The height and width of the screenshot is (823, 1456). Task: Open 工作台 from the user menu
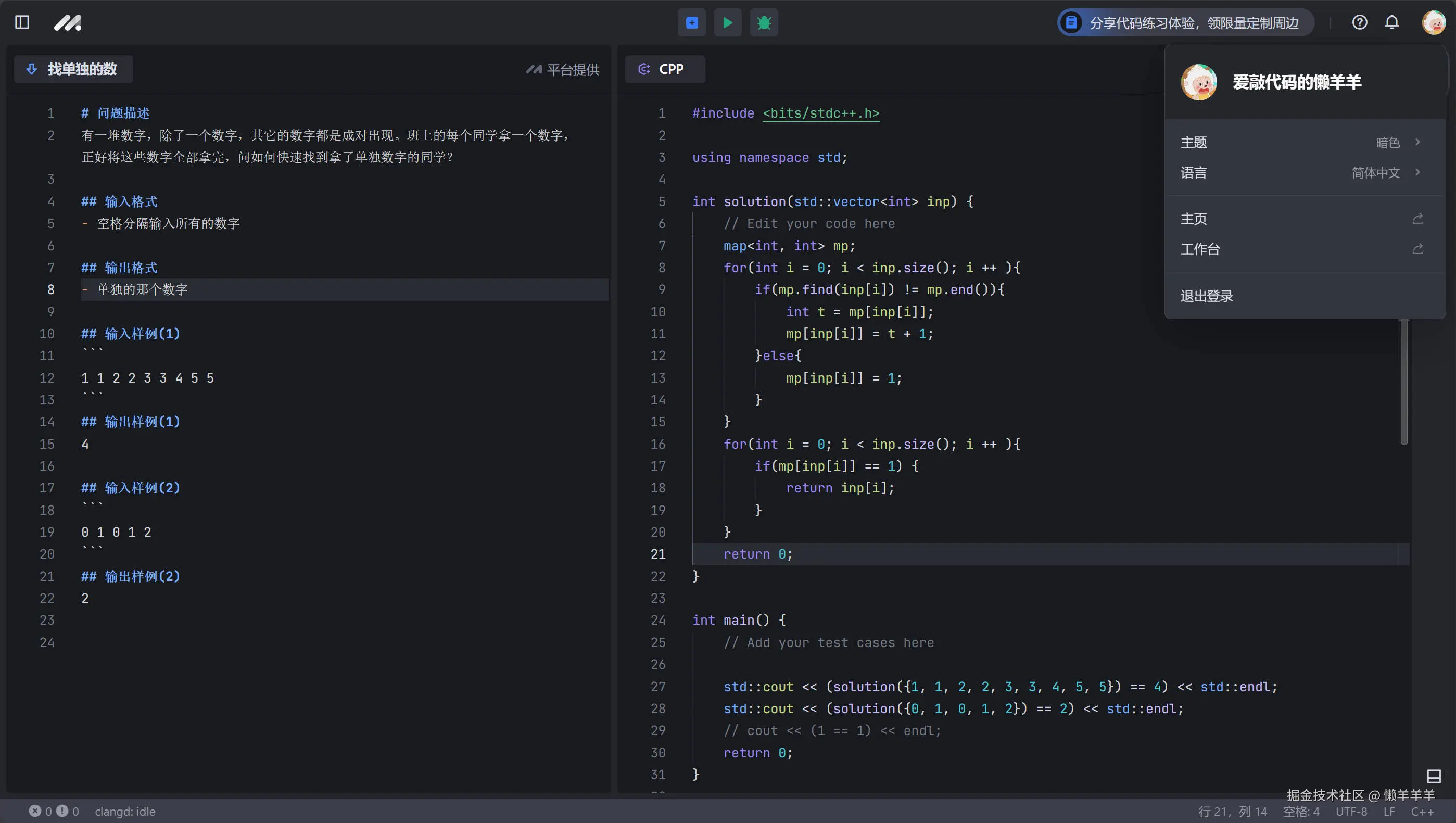(x=1300, y=249)
